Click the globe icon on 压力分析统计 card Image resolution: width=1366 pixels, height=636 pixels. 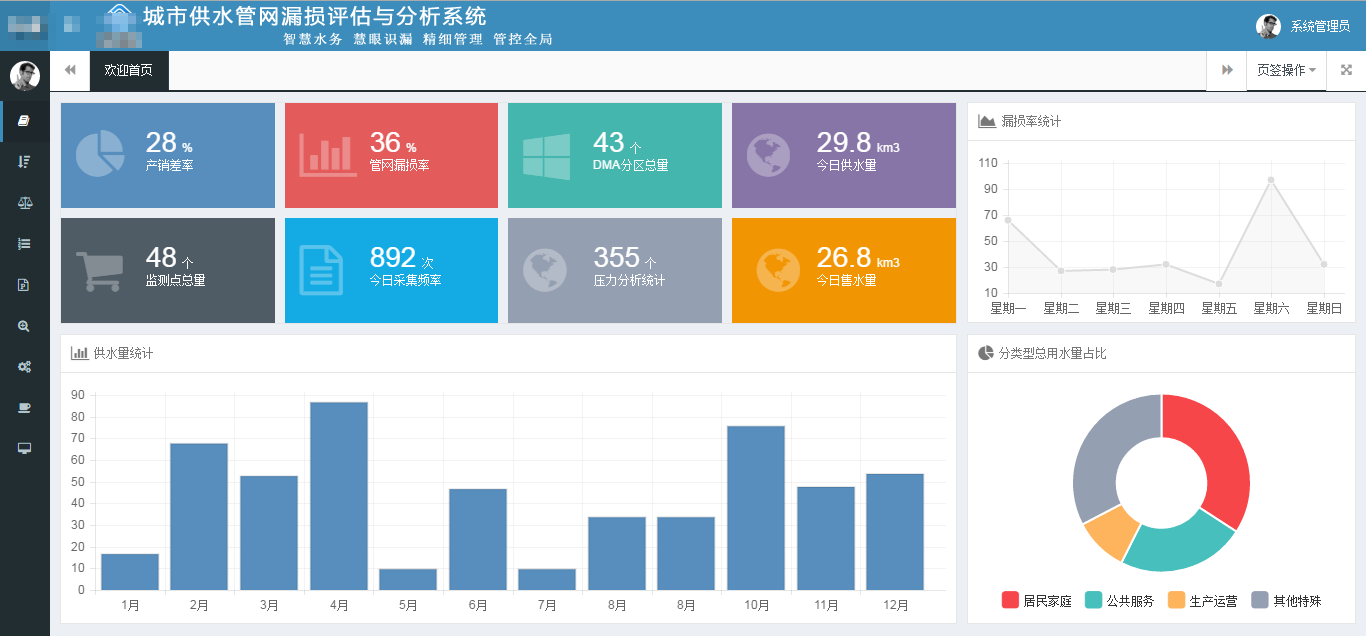click(x=545, y=270)
